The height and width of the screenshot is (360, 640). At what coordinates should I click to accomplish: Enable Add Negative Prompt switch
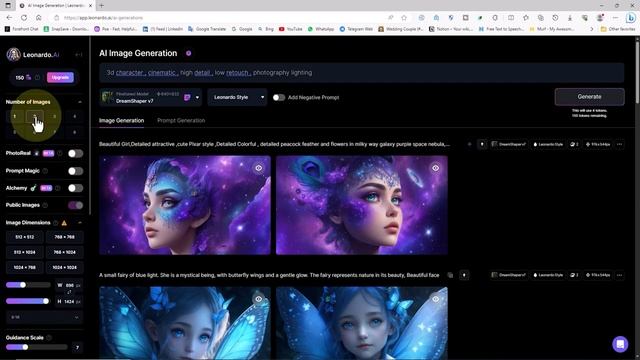tap(279, 98)
